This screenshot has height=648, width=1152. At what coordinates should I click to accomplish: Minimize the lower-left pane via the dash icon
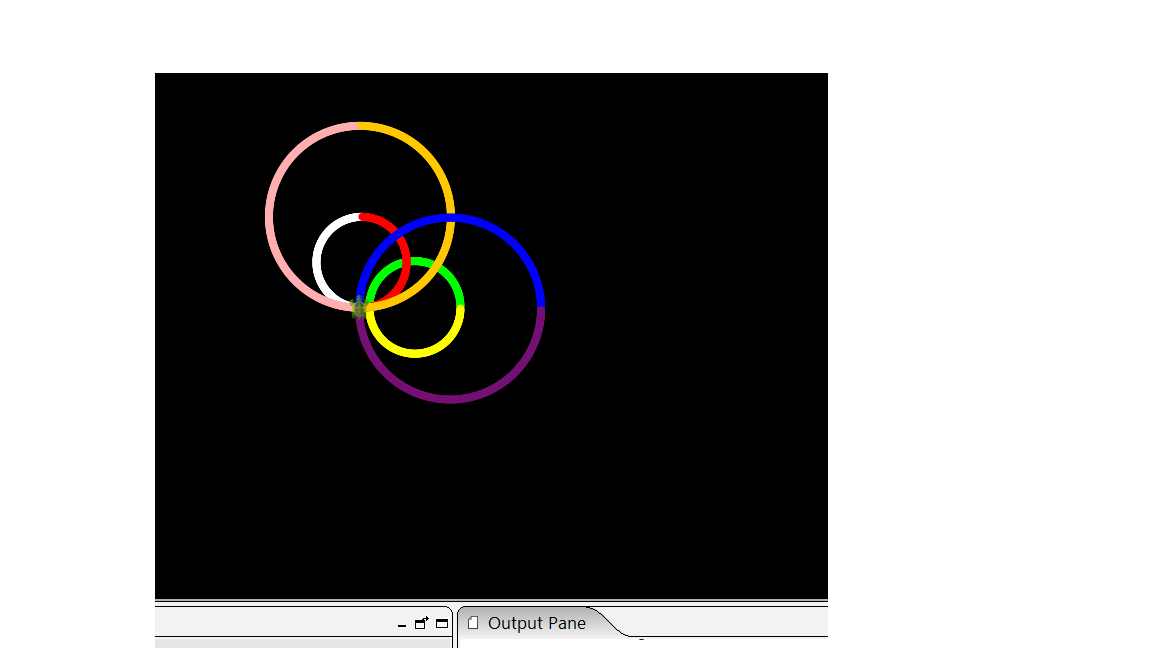[x=402, y=625]
